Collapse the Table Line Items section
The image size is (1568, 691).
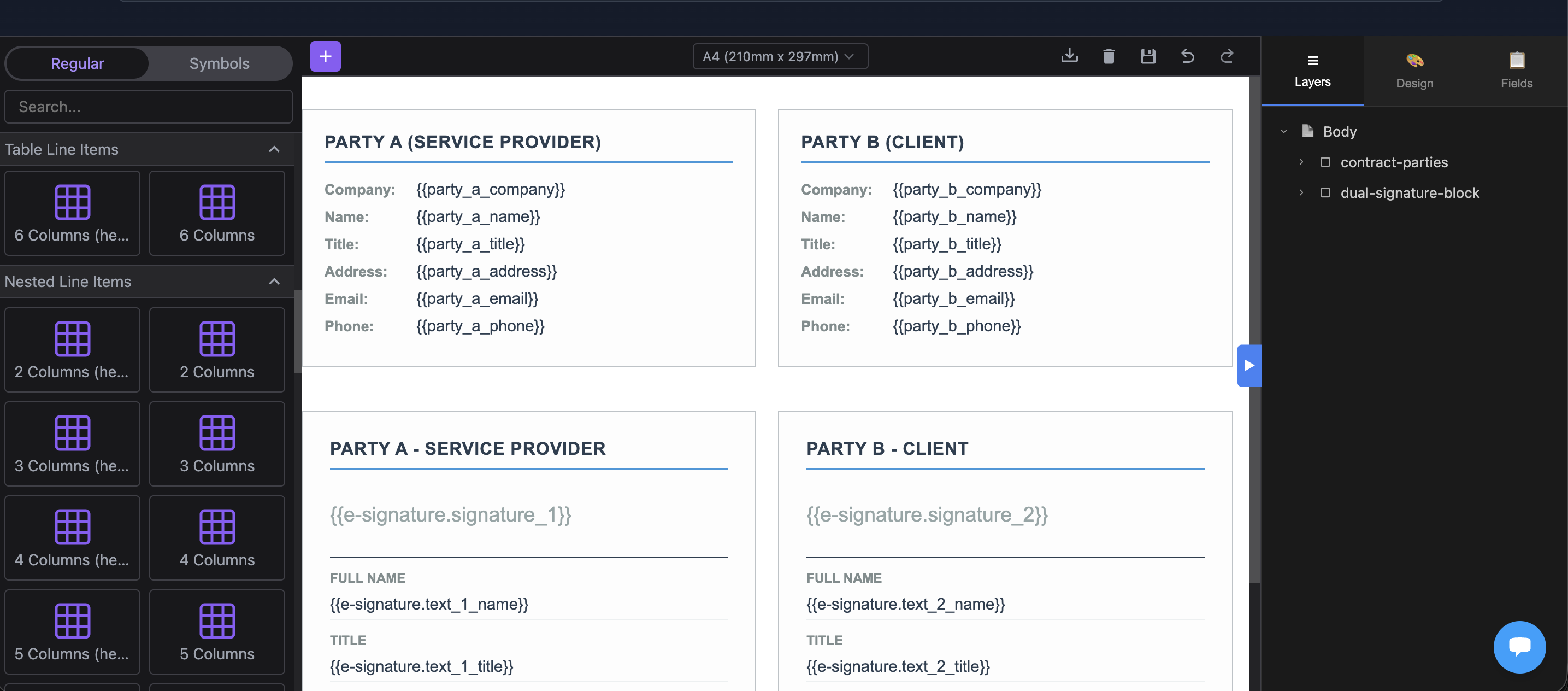274,149
